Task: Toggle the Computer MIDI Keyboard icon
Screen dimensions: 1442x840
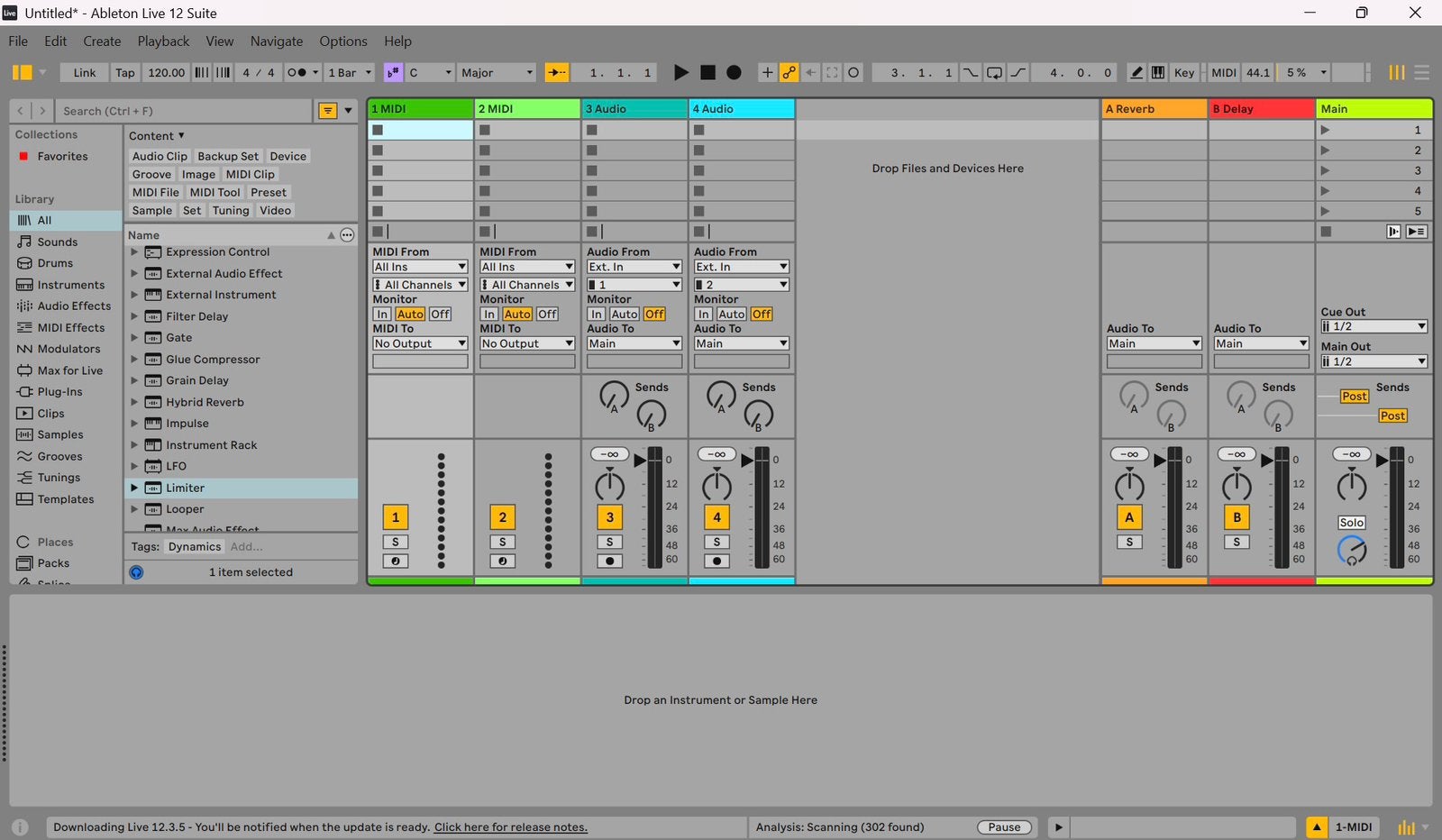Action: click(x=1158, y=72)
